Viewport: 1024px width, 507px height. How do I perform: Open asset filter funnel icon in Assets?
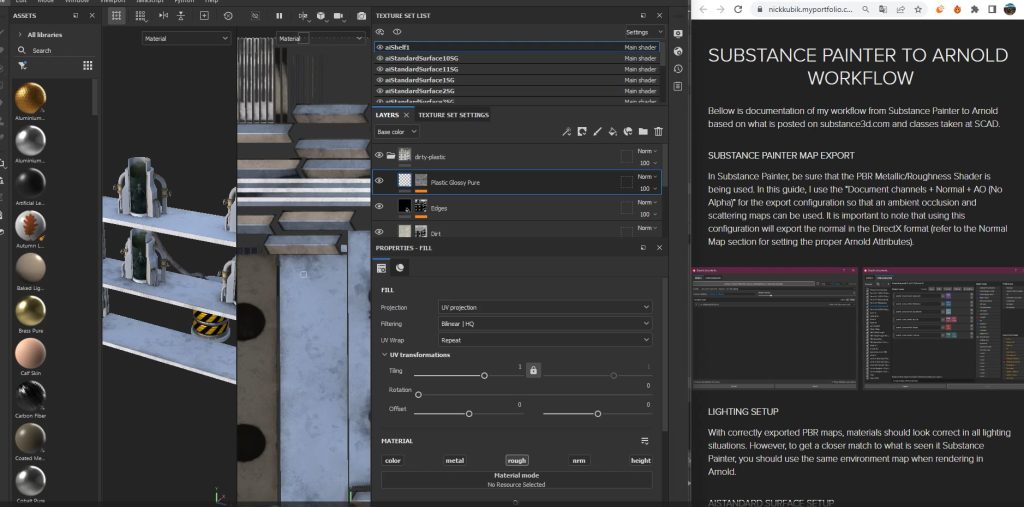click(x=22, y=65)
